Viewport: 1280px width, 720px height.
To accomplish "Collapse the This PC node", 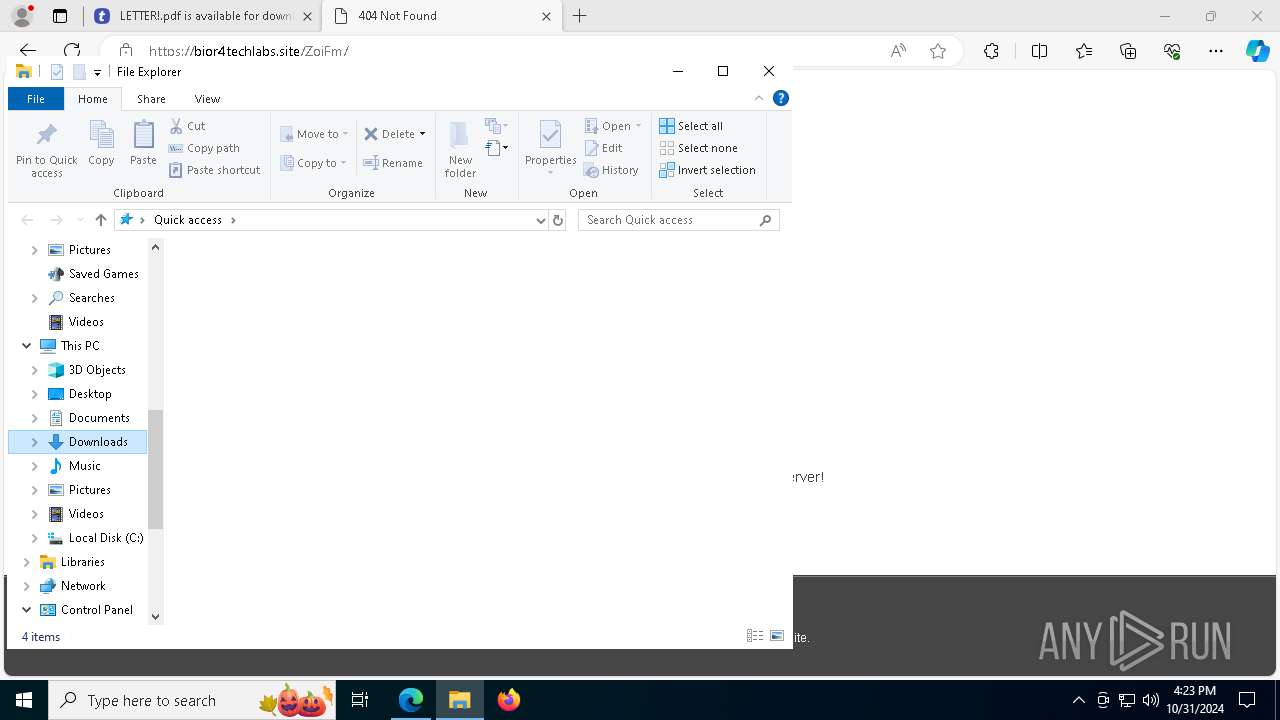I will coord(27,346).
